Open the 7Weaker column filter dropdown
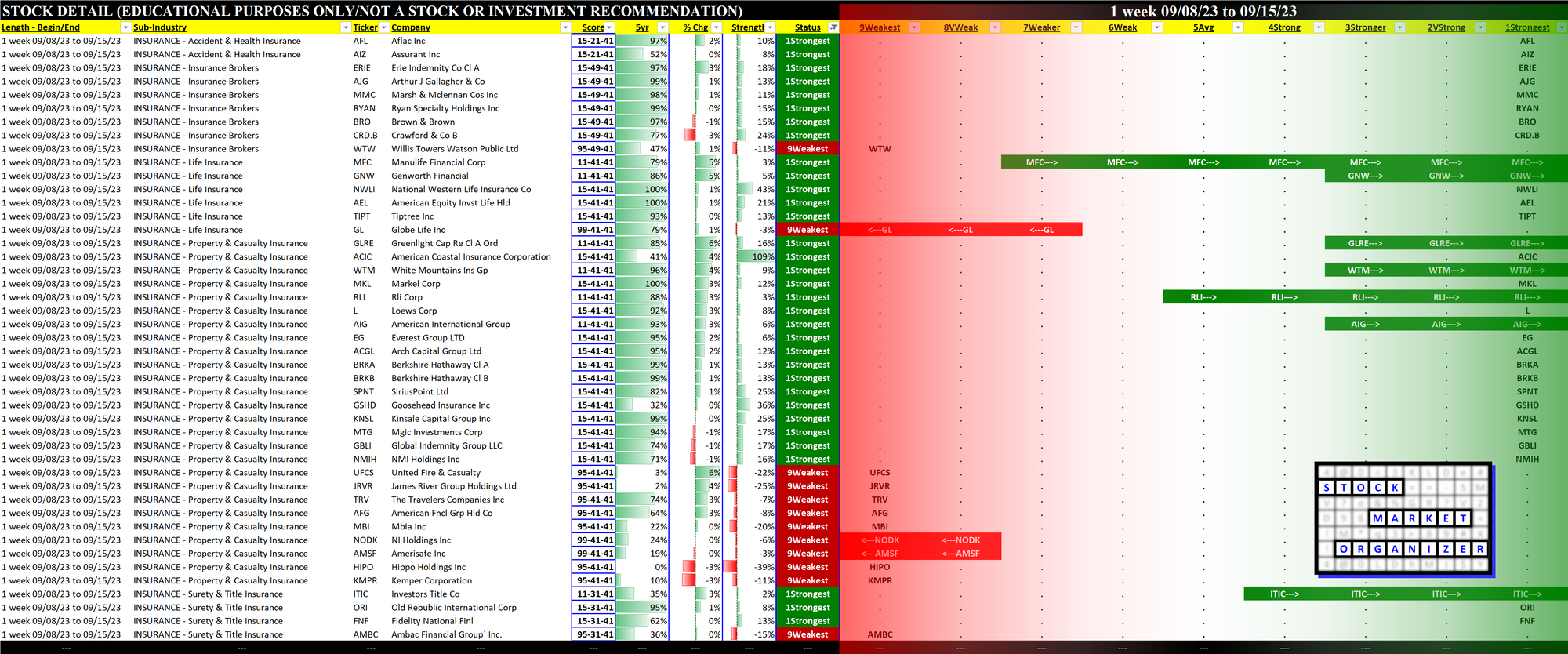This screenshot has width=1568, height=654. 1076,27
